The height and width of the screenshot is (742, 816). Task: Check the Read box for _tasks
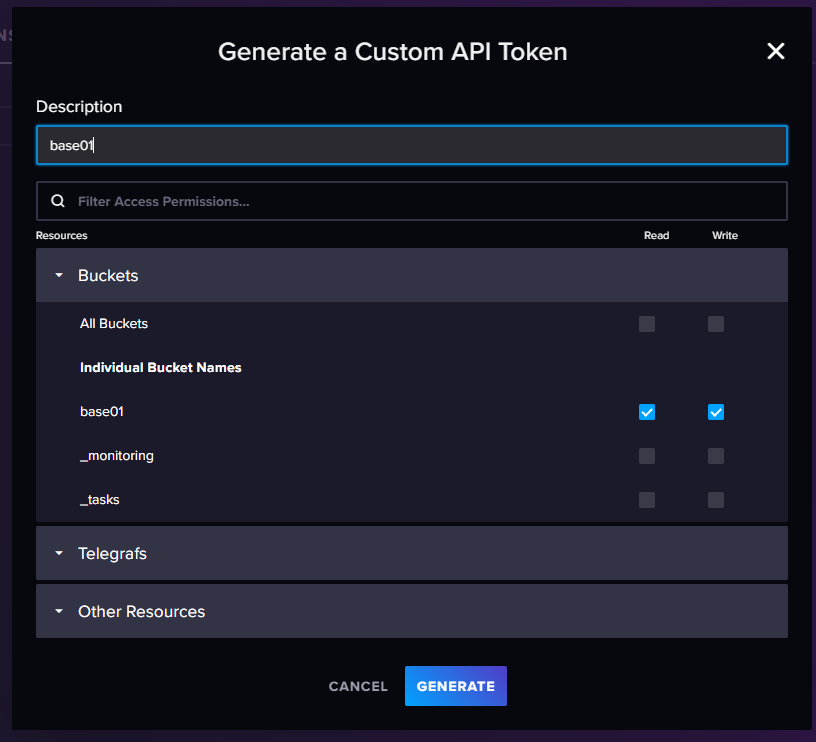click(647, 500)
